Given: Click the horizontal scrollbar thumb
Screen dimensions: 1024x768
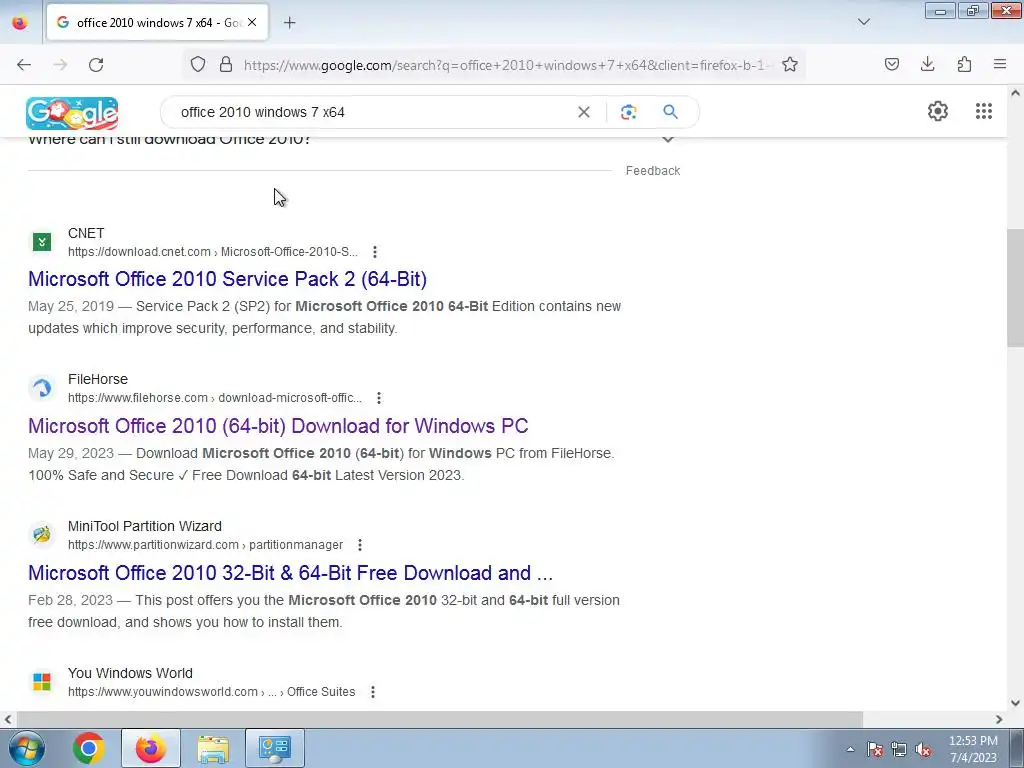Looking at the screenshot, I should click(x=439, y=719).
